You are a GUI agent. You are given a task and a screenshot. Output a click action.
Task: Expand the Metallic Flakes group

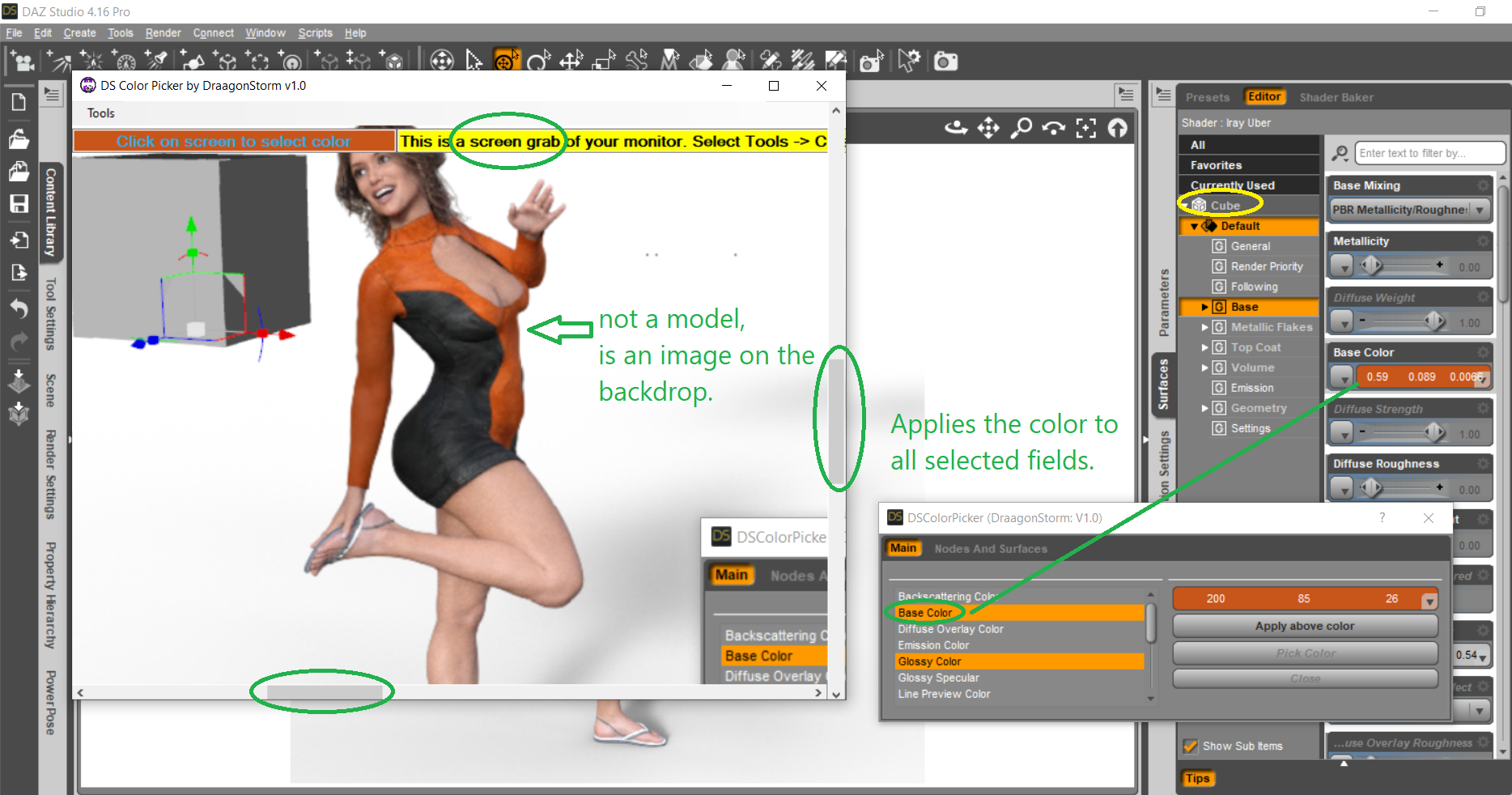click(1204, 328)
